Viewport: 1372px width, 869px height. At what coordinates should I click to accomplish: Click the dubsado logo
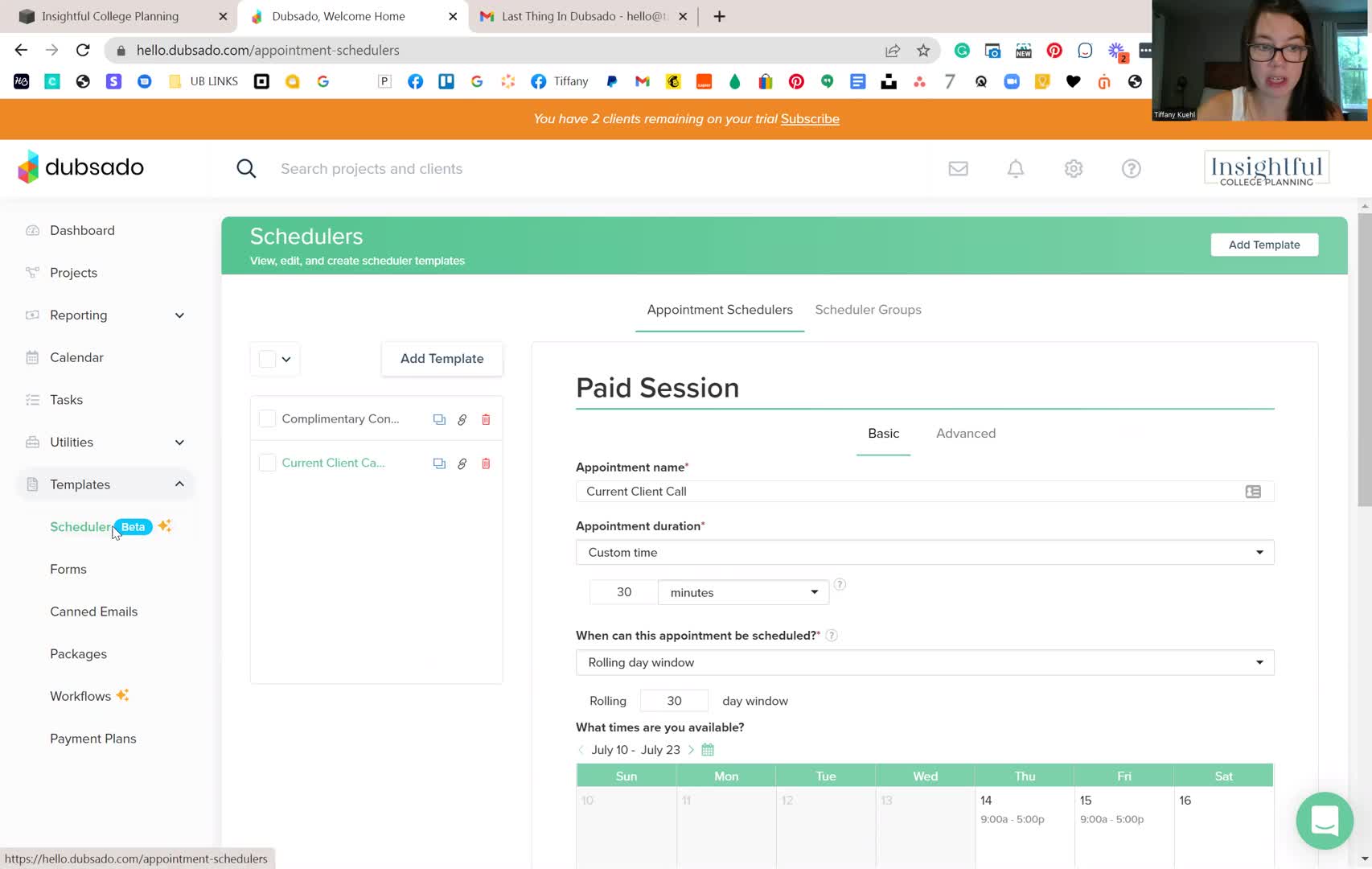pos(80,167)
